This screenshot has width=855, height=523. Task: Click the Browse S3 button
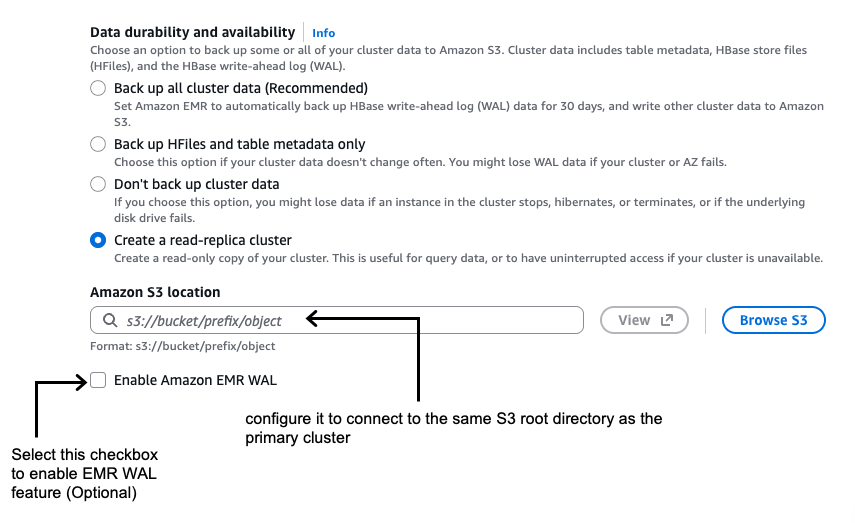(773, 321)
